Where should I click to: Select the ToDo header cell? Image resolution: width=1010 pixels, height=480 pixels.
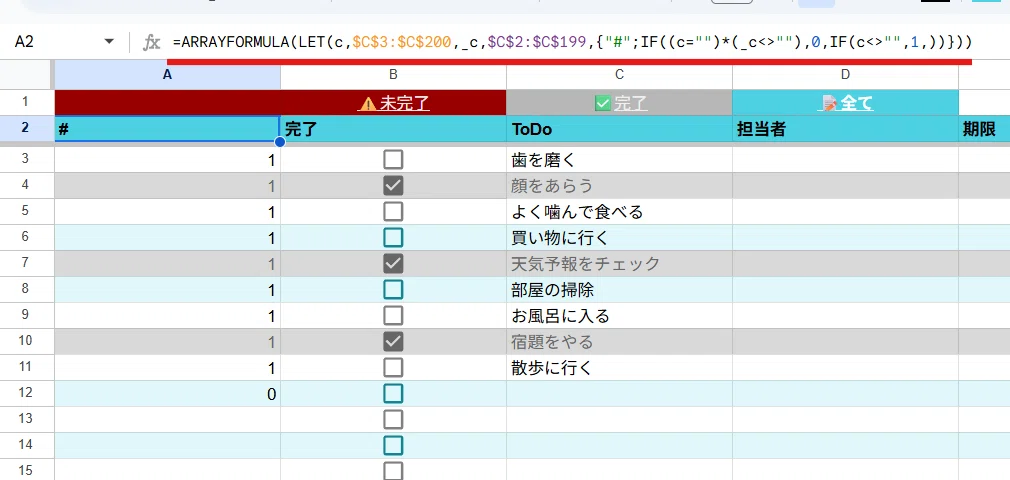point(620,129)
